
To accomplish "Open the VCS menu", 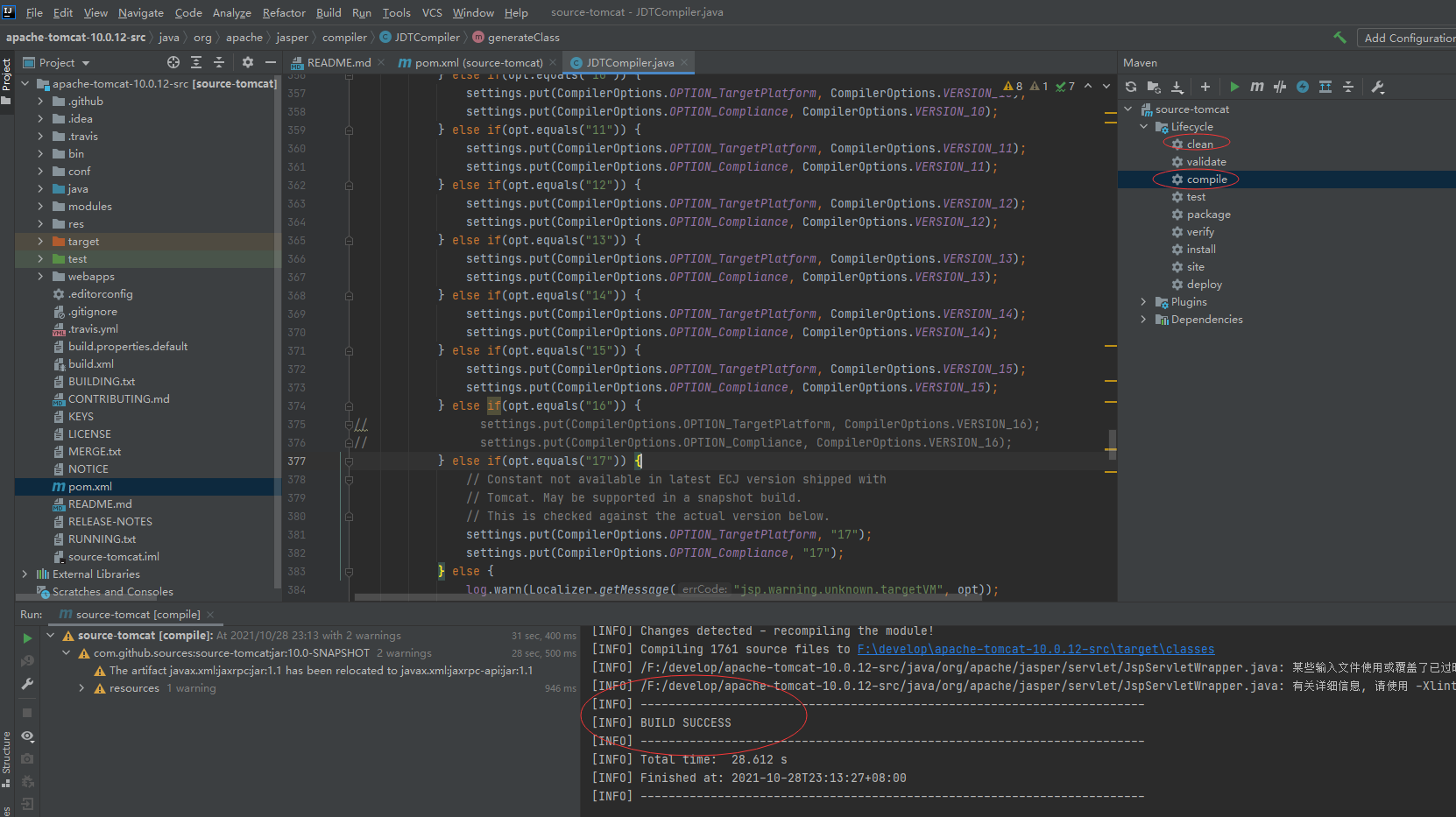I will pos(432,12).
